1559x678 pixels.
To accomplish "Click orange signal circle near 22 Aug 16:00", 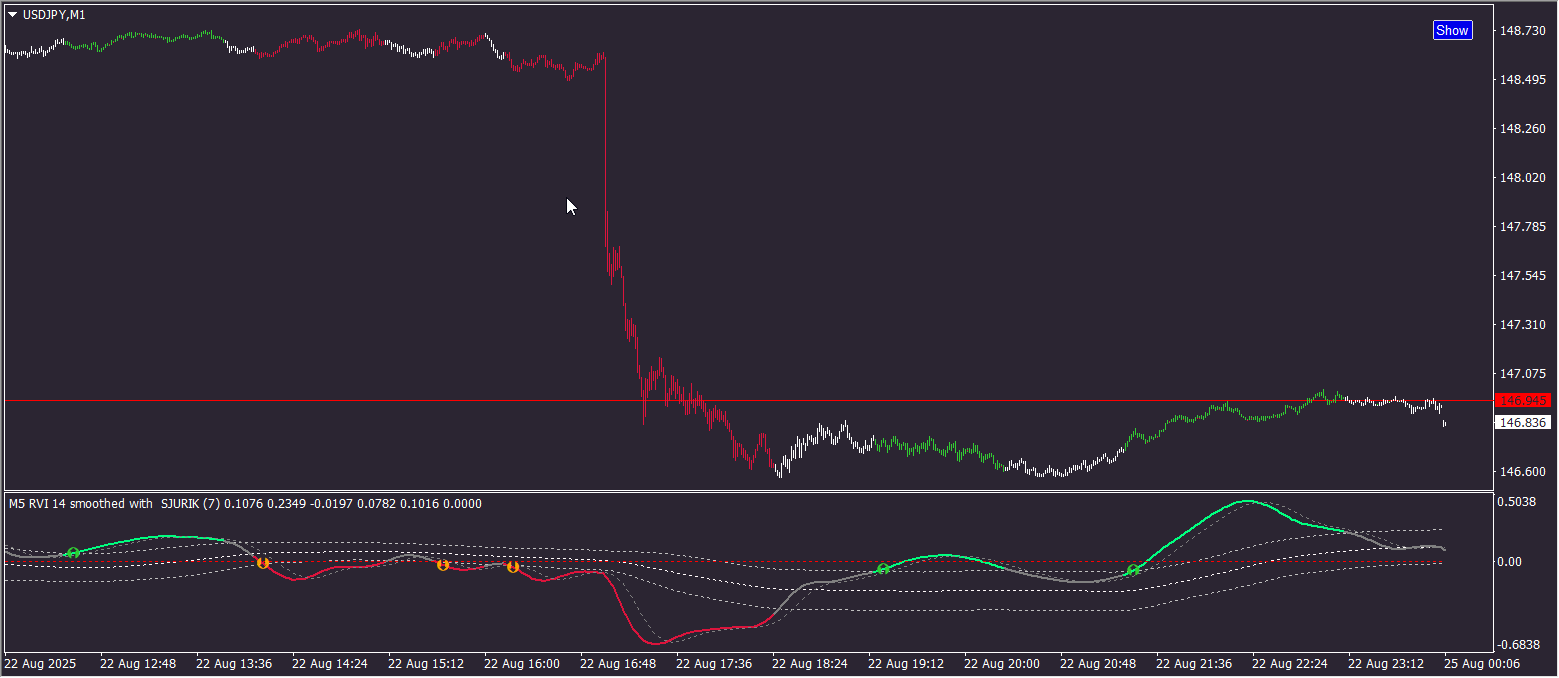I will coord(513,567).
